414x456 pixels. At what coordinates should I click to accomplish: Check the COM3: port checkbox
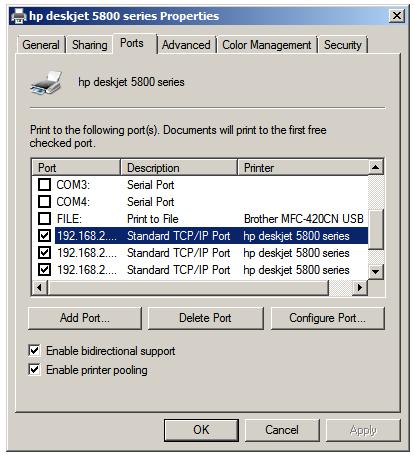point(44,184)
